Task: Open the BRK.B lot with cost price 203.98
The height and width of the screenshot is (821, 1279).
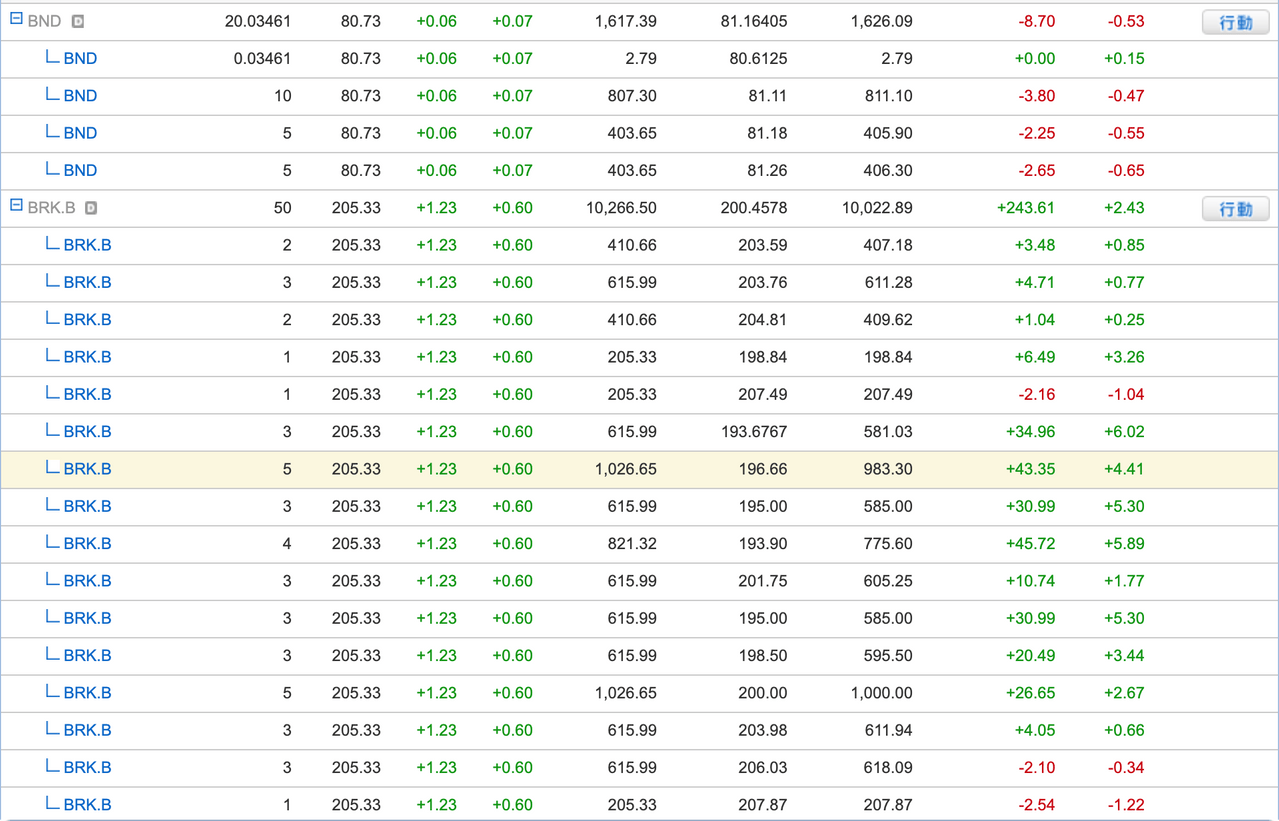Action: [87, 730]
